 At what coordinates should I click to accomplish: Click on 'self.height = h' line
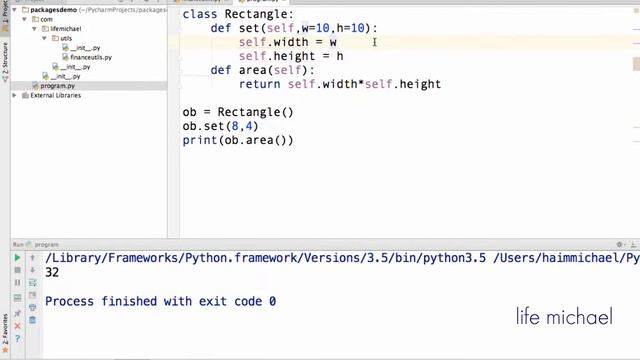tap(291, 56)
